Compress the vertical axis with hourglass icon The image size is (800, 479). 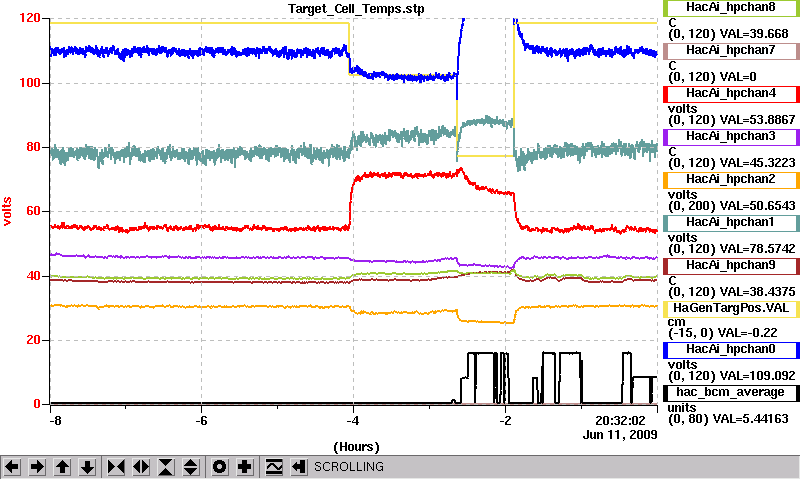click(166, 467)
